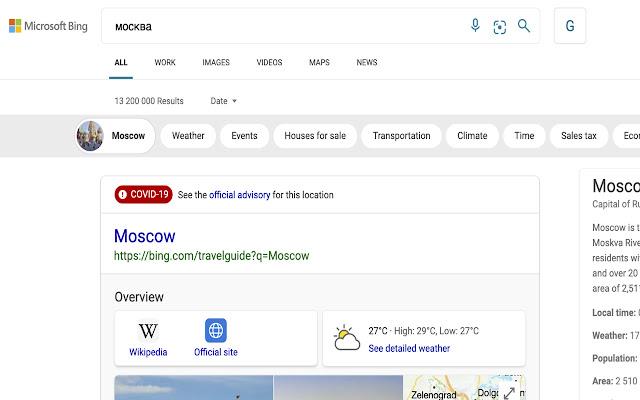This screenshot has height=400, width=640.
Task: Click the Zelenograd map thumbnail
Action: click(464, 388)
